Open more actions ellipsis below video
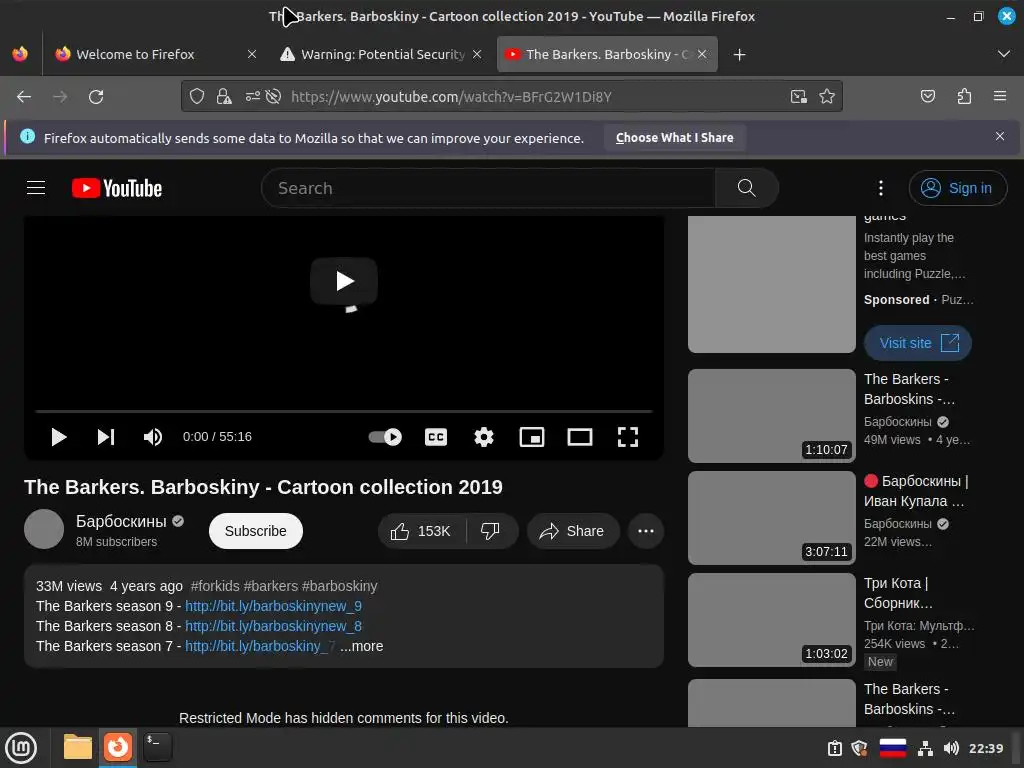This screenshot has height=768, width=1024. pyautogui.click(x=646, y=531)
